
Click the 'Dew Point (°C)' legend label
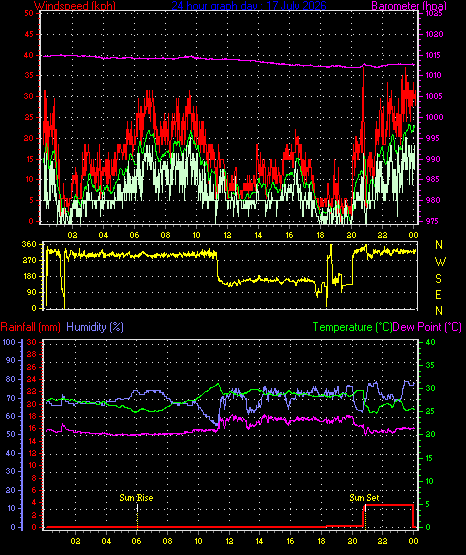point(427,327)
